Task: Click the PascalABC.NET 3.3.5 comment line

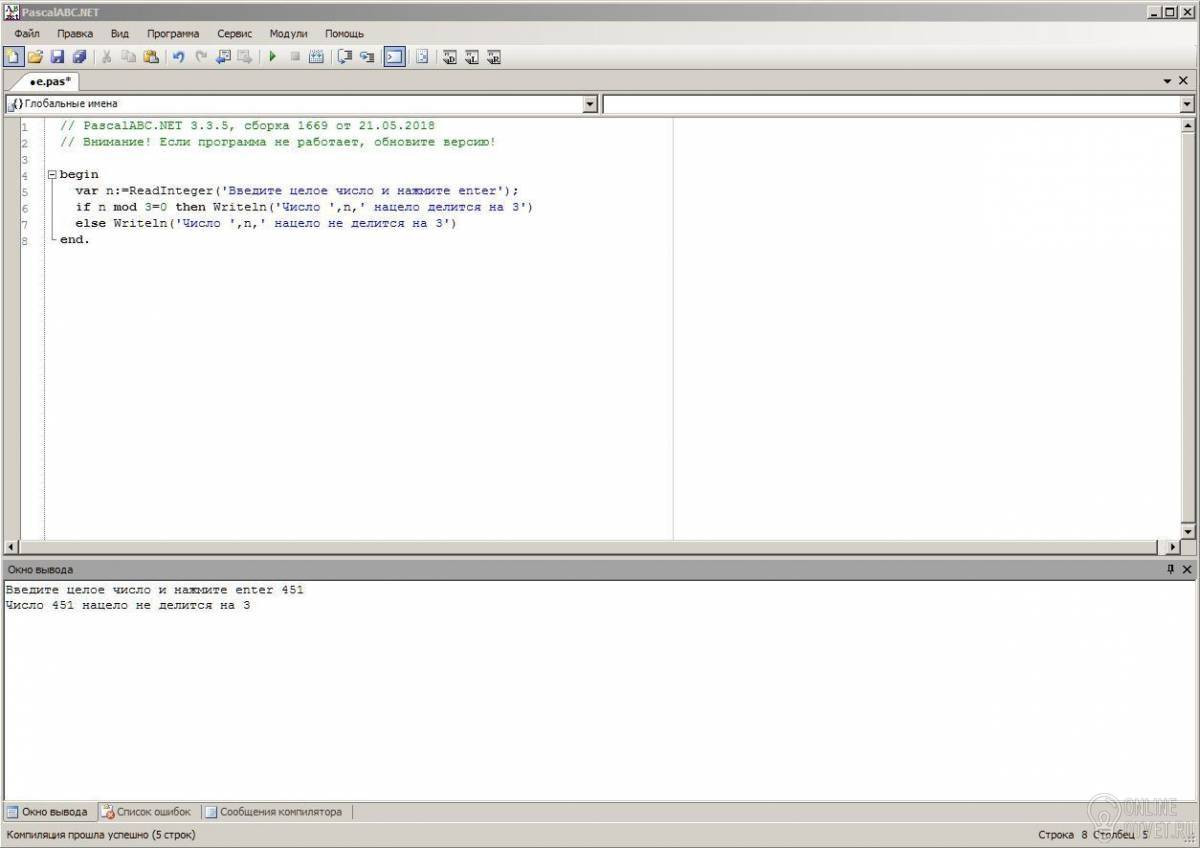Action: pyautogui.click(x=247, y=126)
